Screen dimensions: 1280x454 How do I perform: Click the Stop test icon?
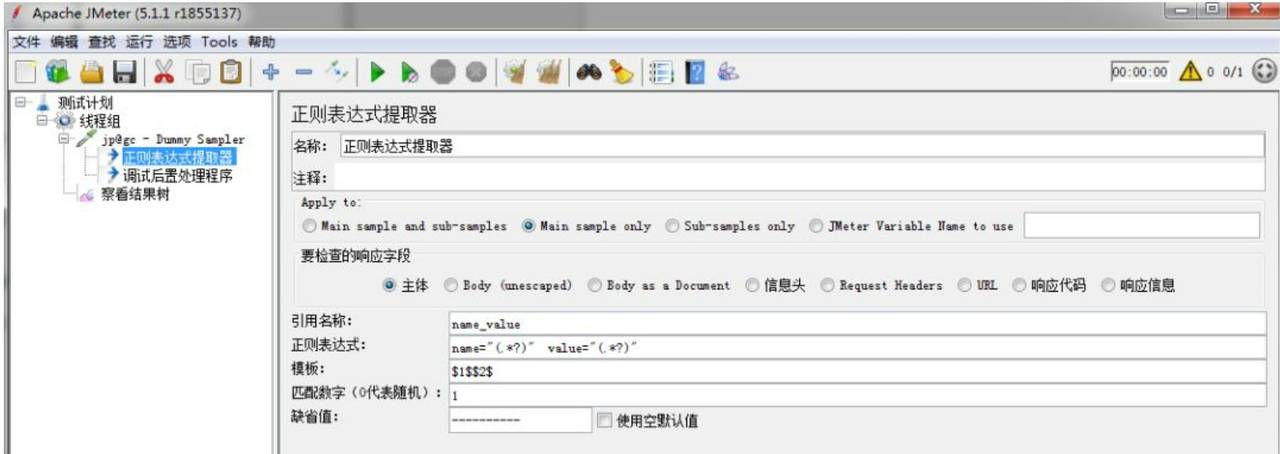[x=444, y=72]
